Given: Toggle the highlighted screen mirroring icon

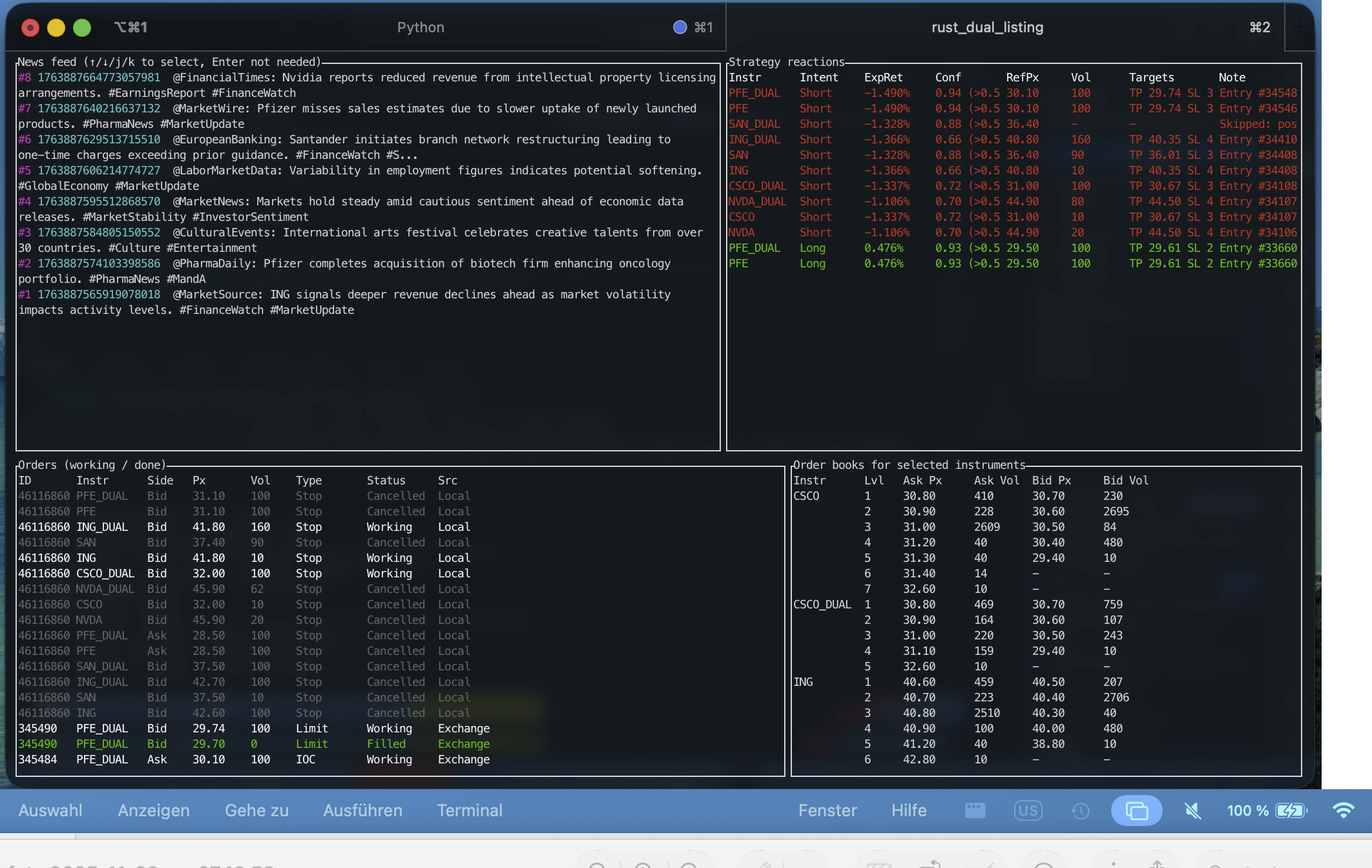Looking at the screenshot, I should (x=1136, y=811).
